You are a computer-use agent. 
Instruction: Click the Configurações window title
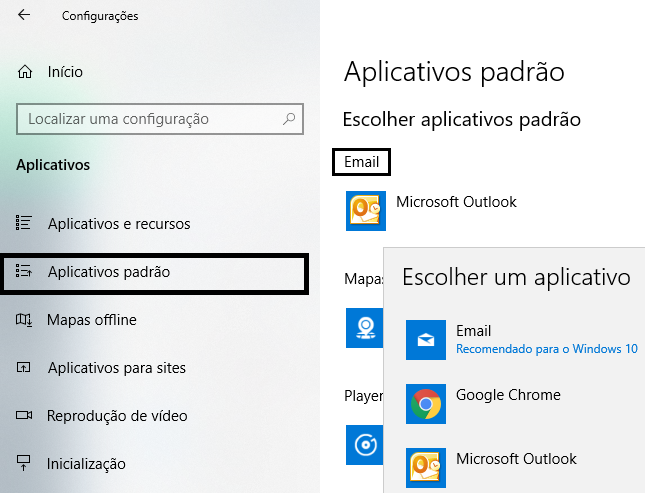100,16
